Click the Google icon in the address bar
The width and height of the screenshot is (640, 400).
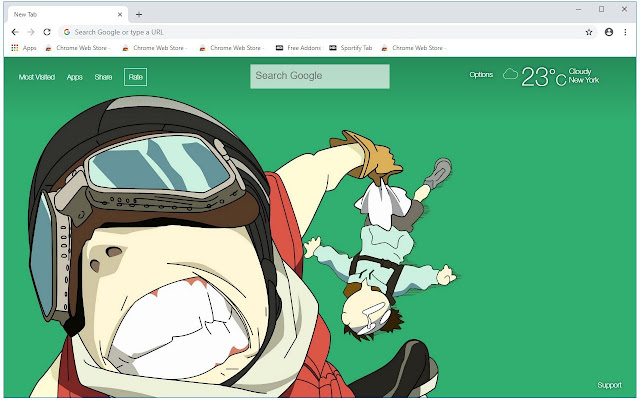coord(67,32)
